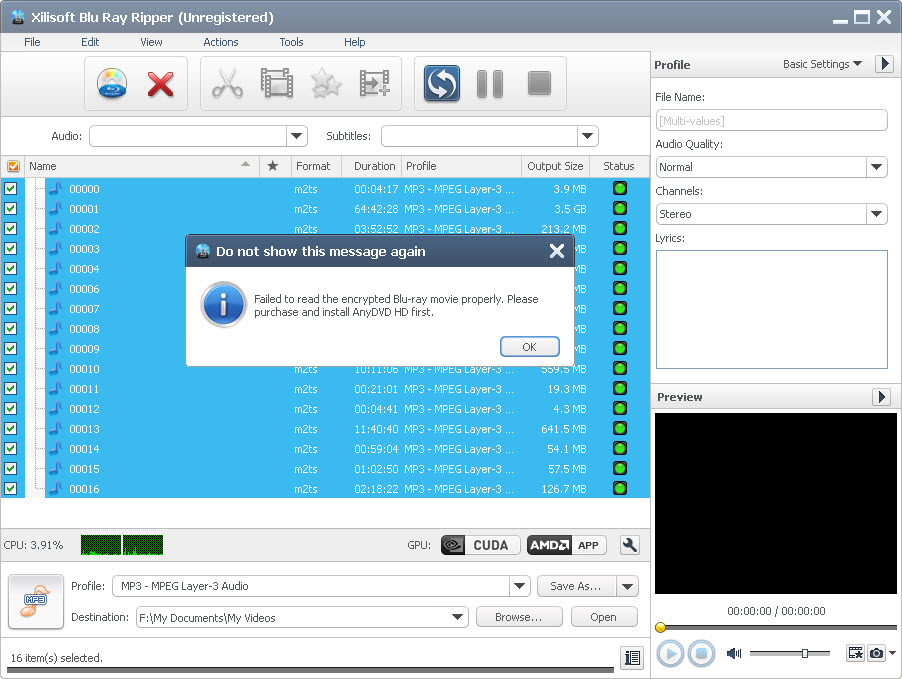Open the film strip Edit video tool

(277, 83)
